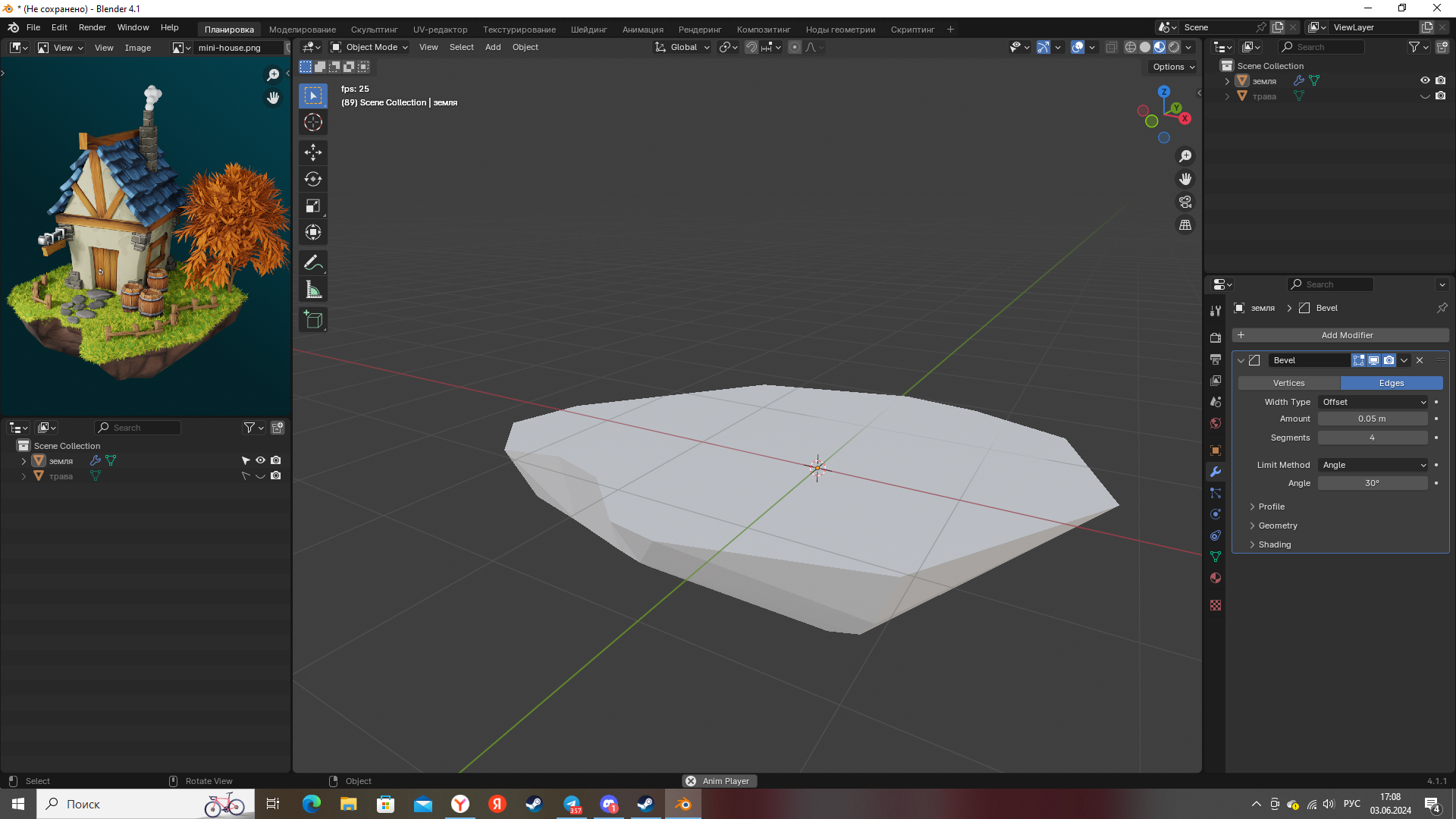Activate the Select Box tool
Screen dimensions: 1456x819
[x=313, y=96]
